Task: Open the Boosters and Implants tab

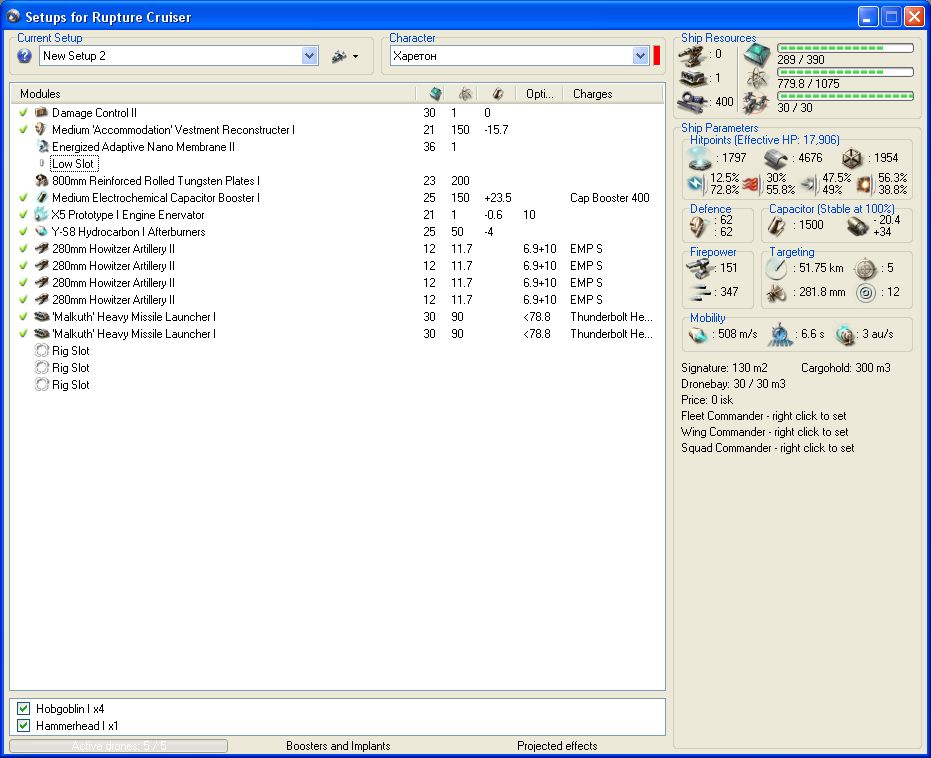Action: click(338, 746)
